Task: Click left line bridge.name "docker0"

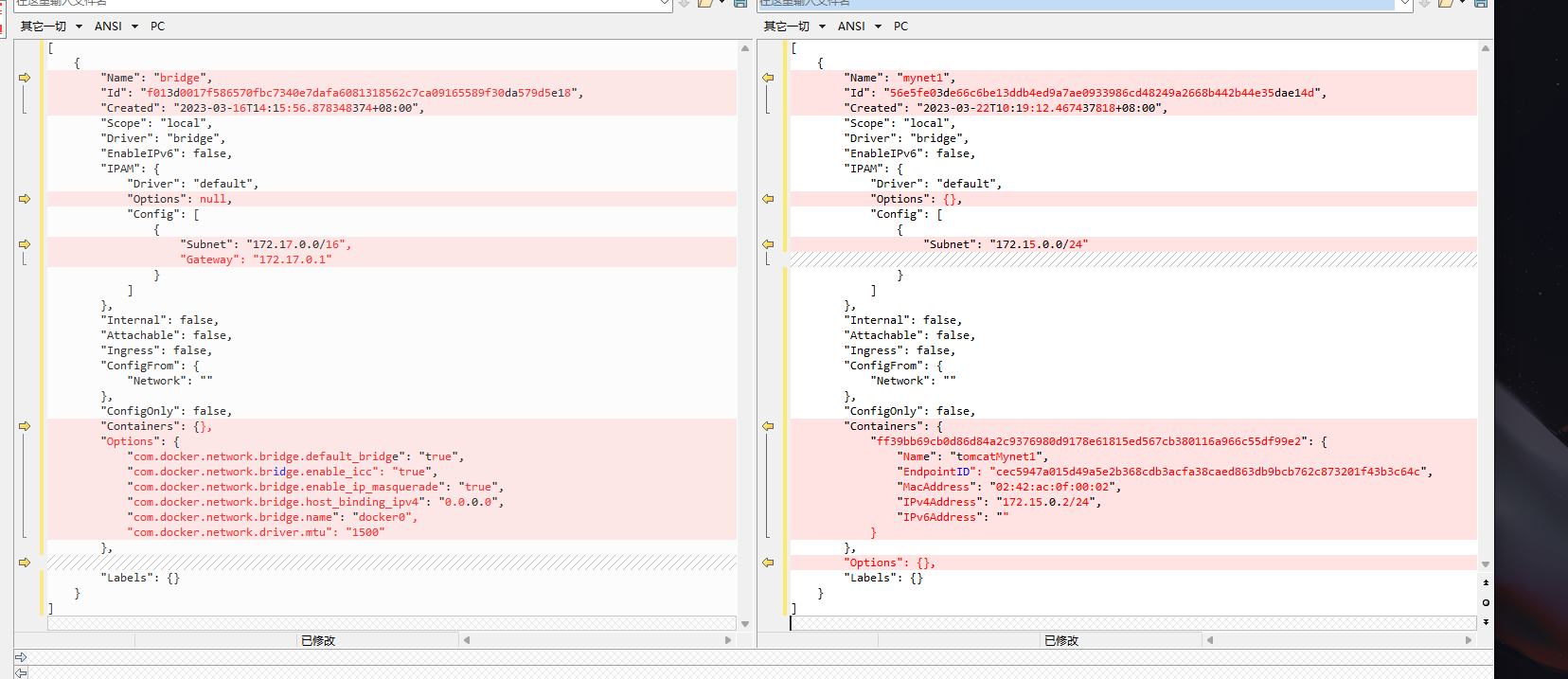Action: tap(273, 517)
